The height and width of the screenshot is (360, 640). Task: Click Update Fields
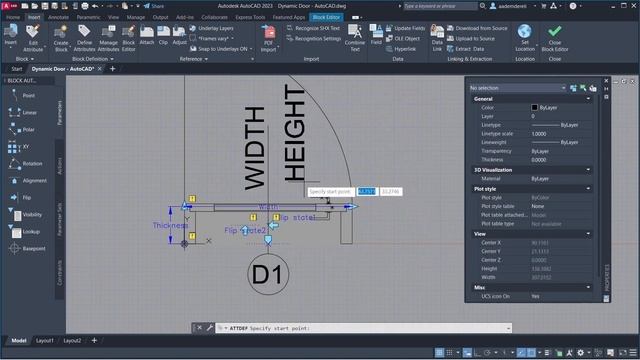pyautogui.click(x=405, y=28)
